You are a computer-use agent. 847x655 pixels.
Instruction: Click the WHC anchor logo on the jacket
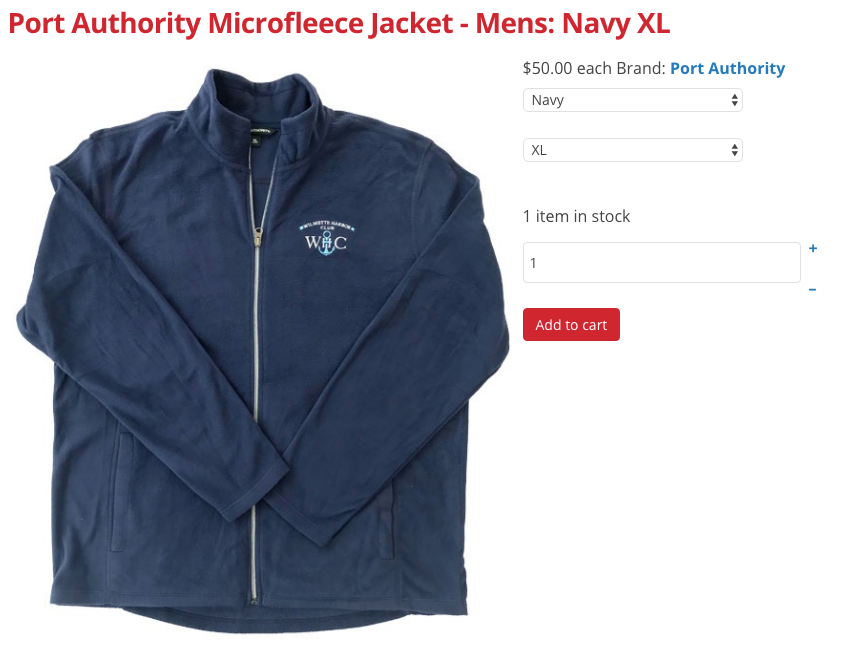[326, 238]
